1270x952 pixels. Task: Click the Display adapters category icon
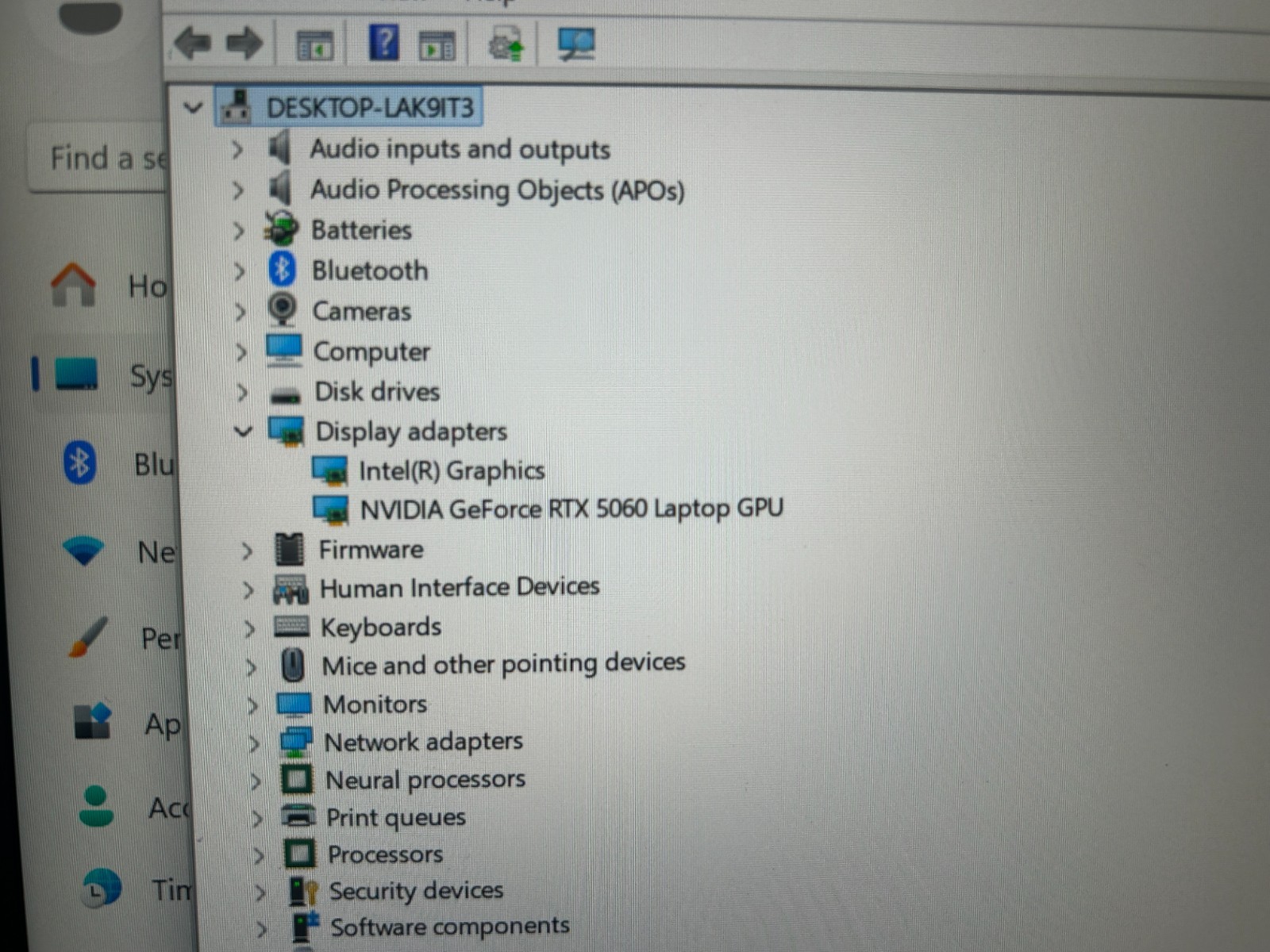287,432
